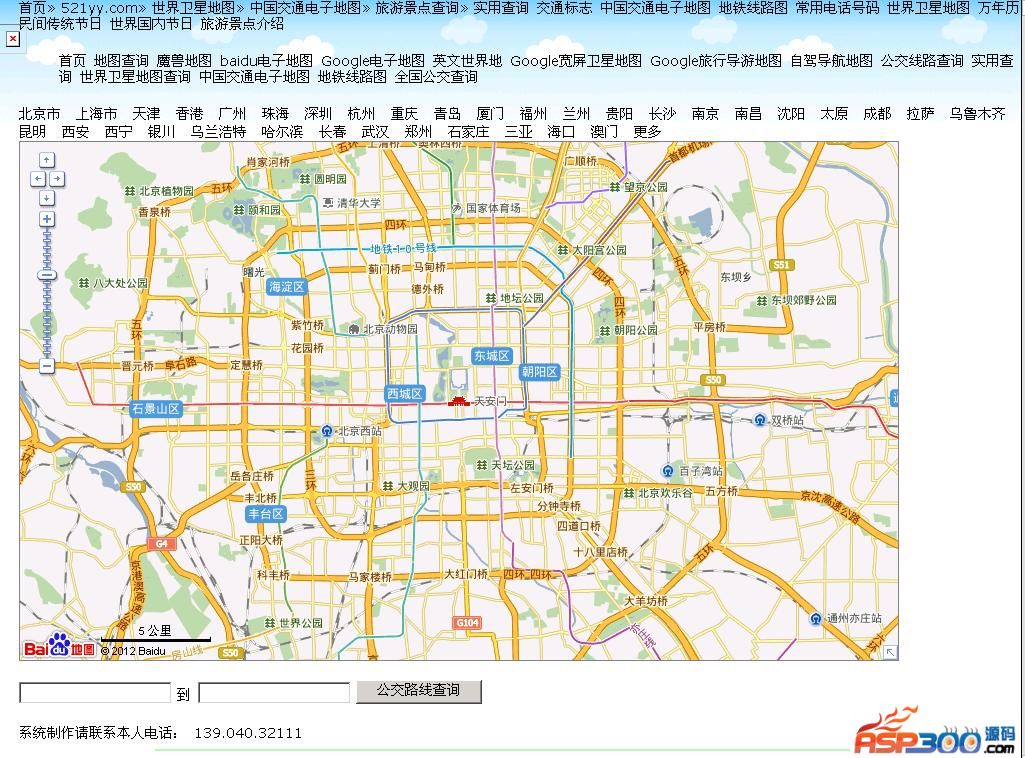Open the 旅游景点介绍 link
Screen dimensions: 1025x758
[x=242, y=24]
